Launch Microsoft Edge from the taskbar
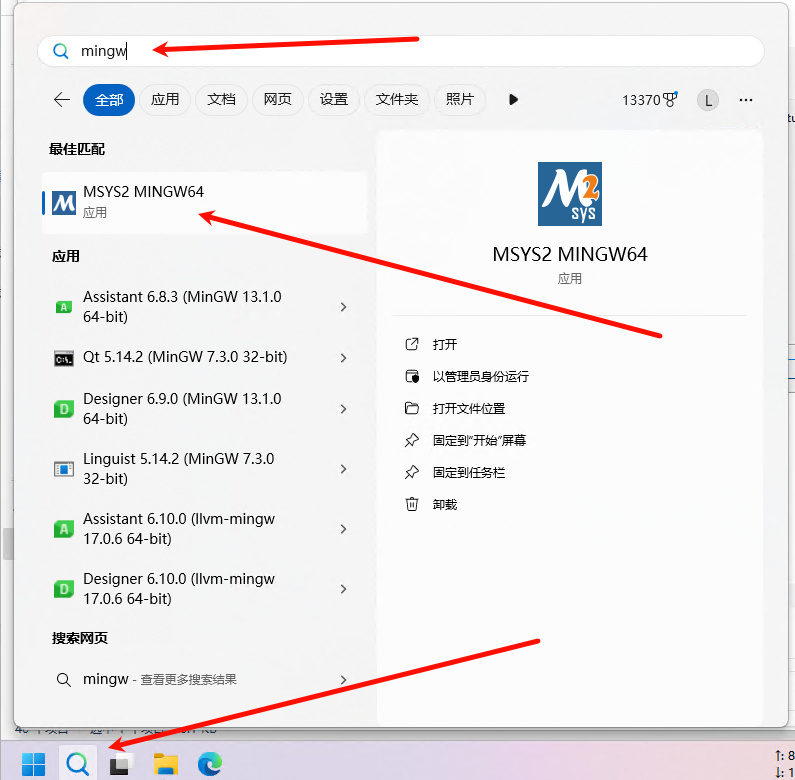The height and width of the screenshot is (780, 795). pyautogui.click(x=209, y=764)
